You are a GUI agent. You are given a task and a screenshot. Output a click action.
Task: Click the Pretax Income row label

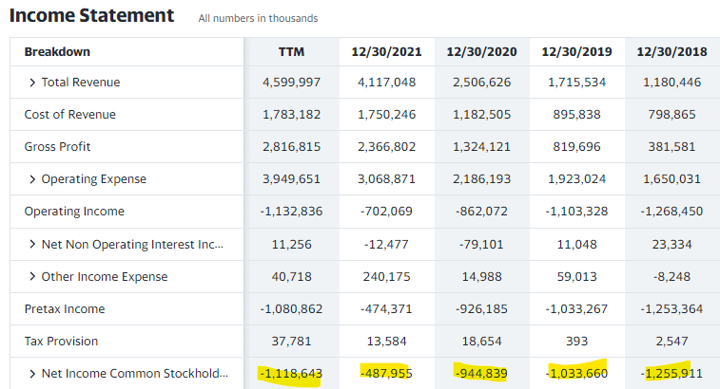(65, 309)
